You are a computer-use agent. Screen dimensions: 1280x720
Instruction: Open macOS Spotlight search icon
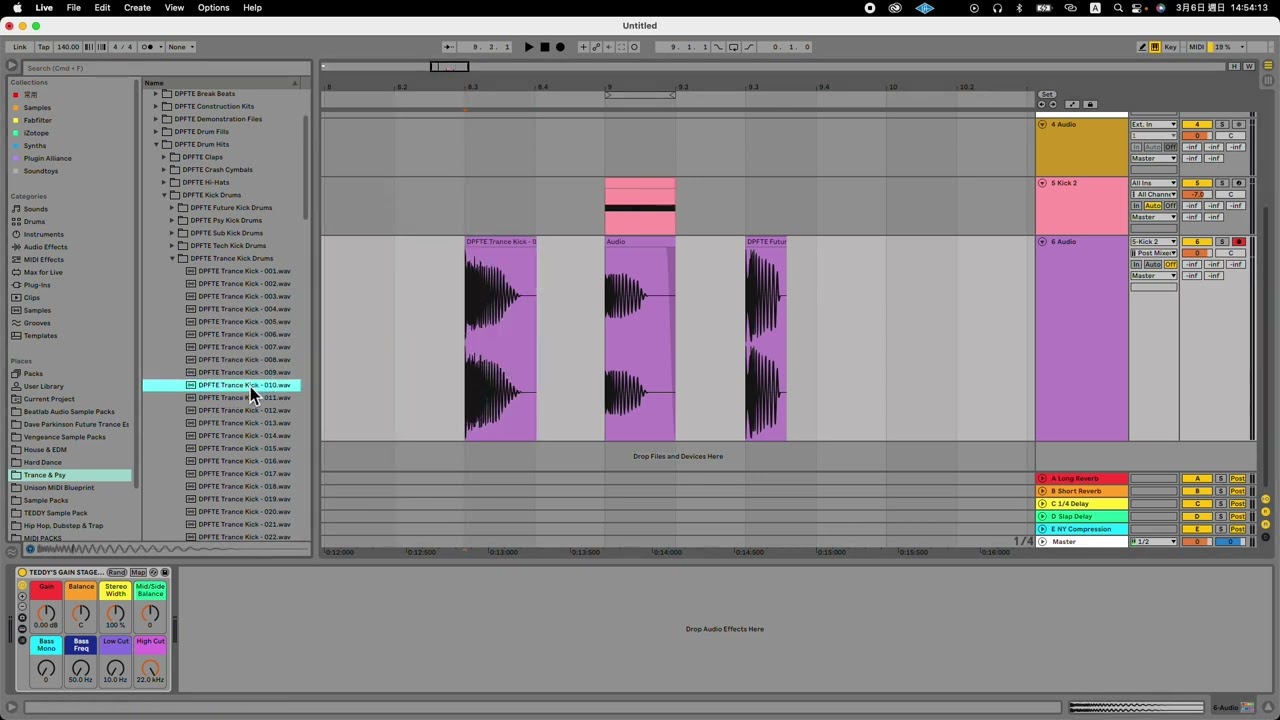(1118, 8)
